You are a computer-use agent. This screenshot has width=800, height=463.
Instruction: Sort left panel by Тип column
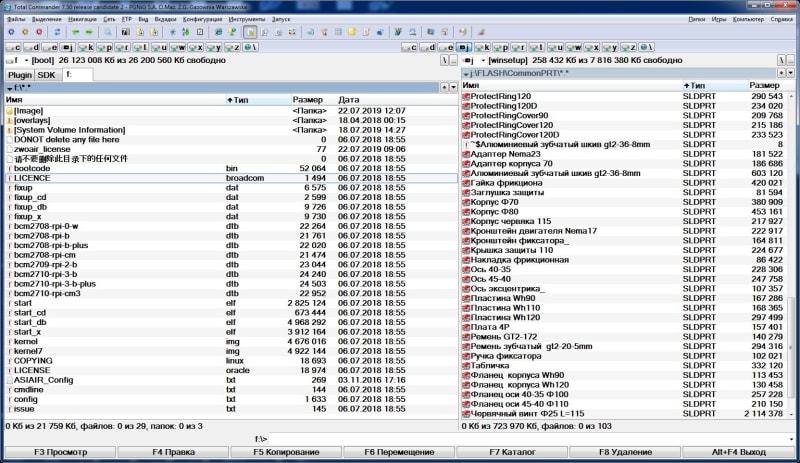click(258, 100)
